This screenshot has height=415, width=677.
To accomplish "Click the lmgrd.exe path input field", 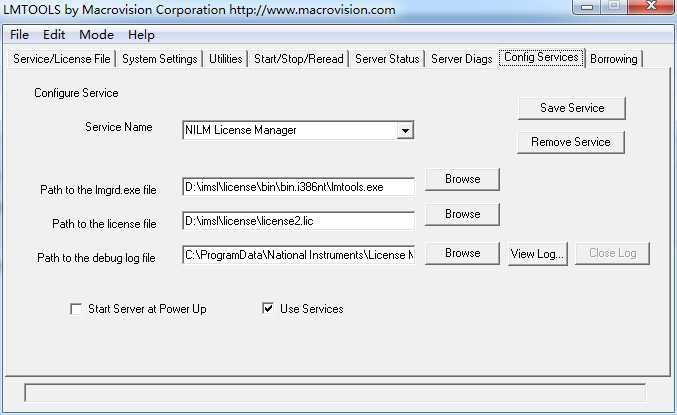I will click(298, 187).
